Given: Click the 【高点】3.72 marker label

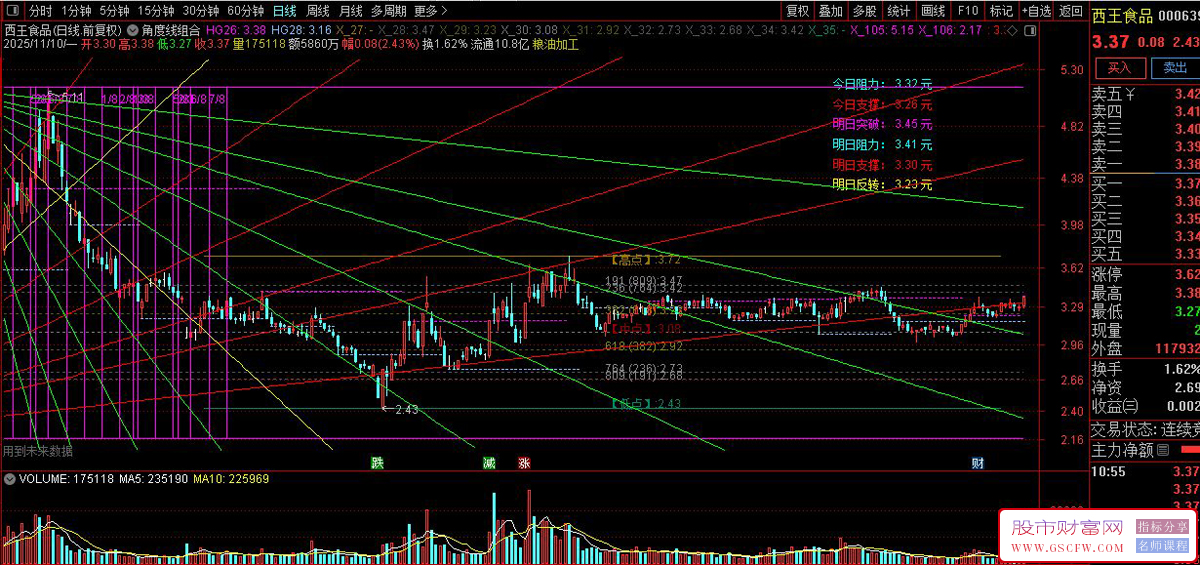Looking at the screenshot, I should [x=646, y=258].
